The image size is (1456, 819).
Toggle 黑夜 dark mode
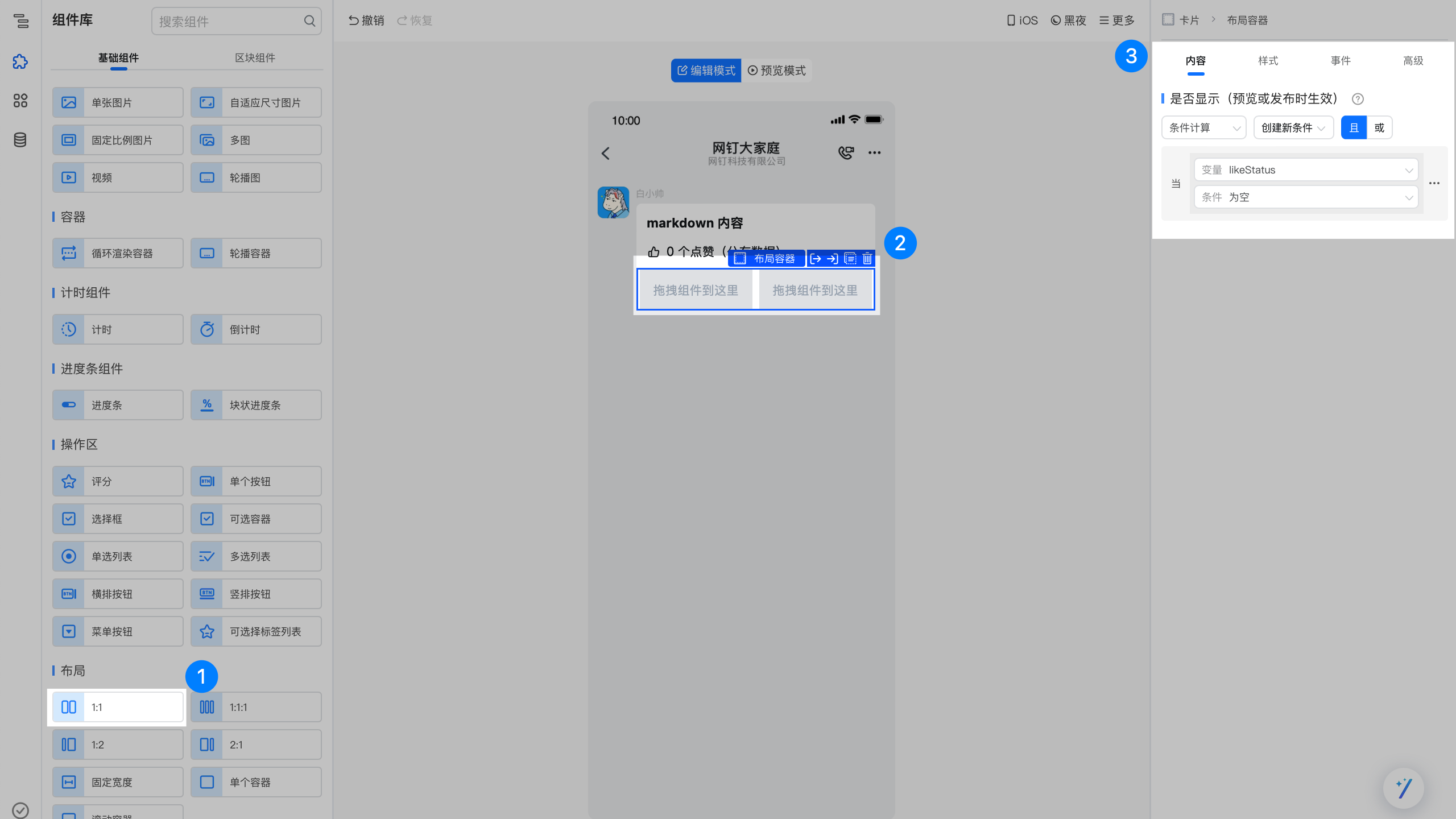click(x=1069, y=20)
